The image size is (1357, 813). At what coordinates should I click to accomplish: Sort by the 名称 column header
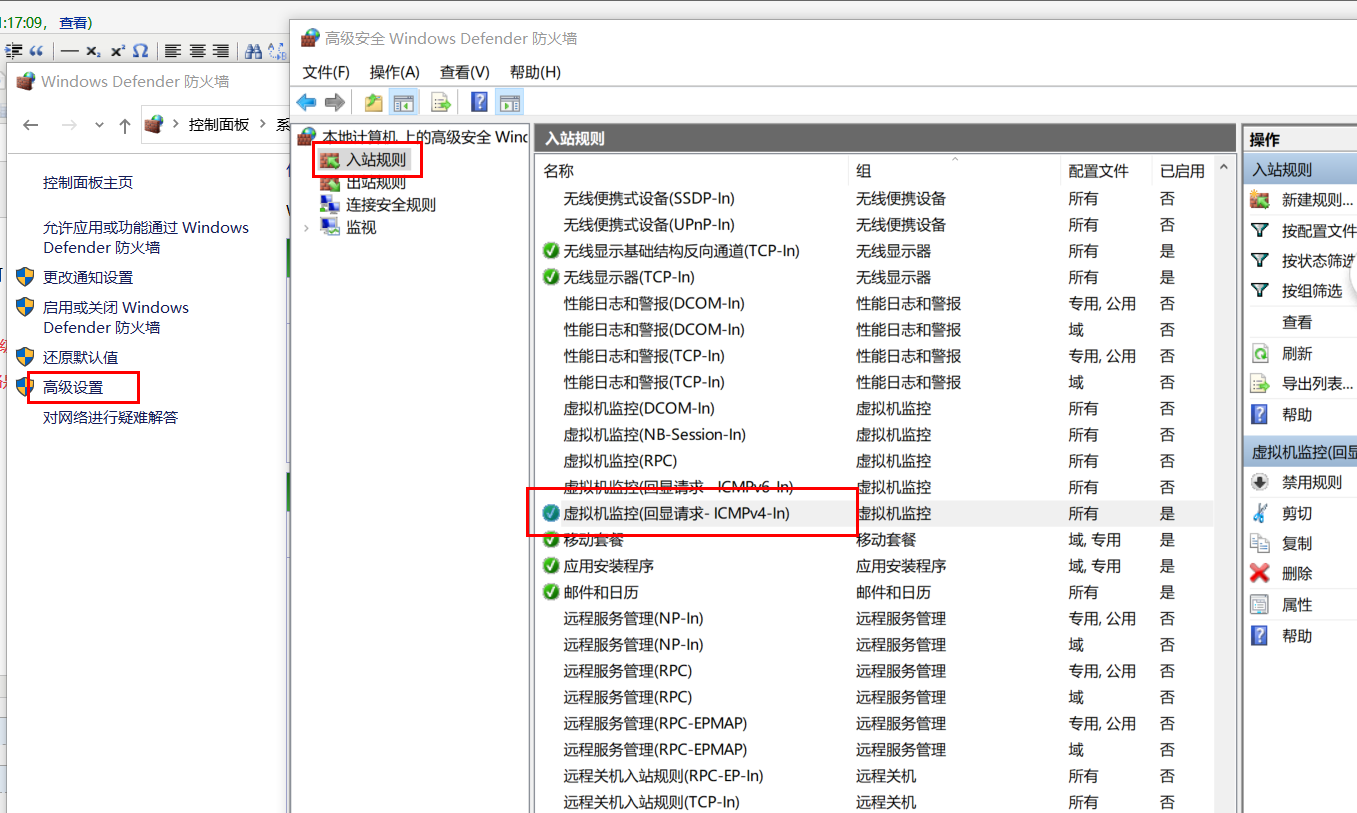691,171
